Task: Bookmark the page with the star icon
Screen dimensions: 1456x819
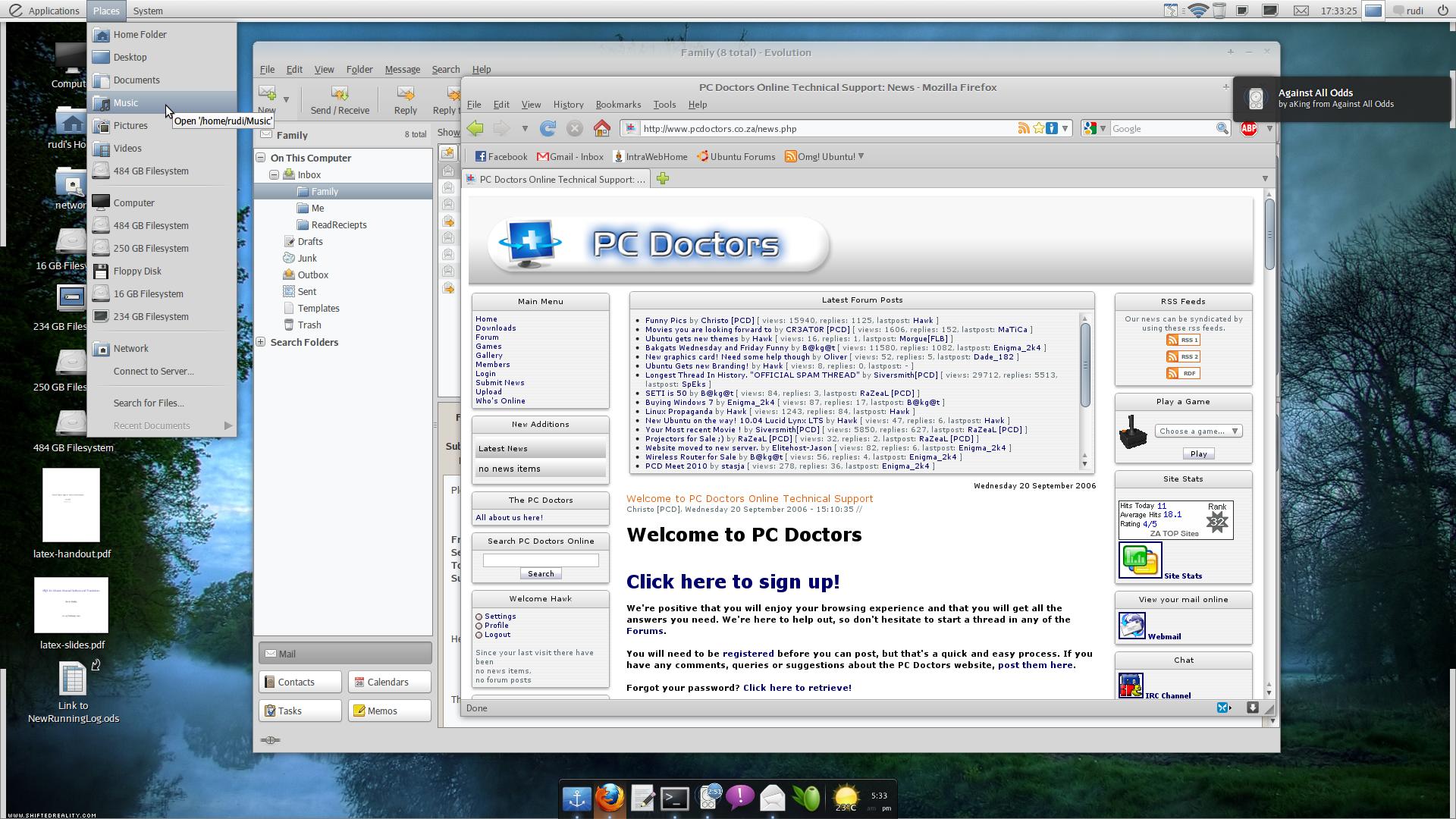Action: (x=1038, y=128)
